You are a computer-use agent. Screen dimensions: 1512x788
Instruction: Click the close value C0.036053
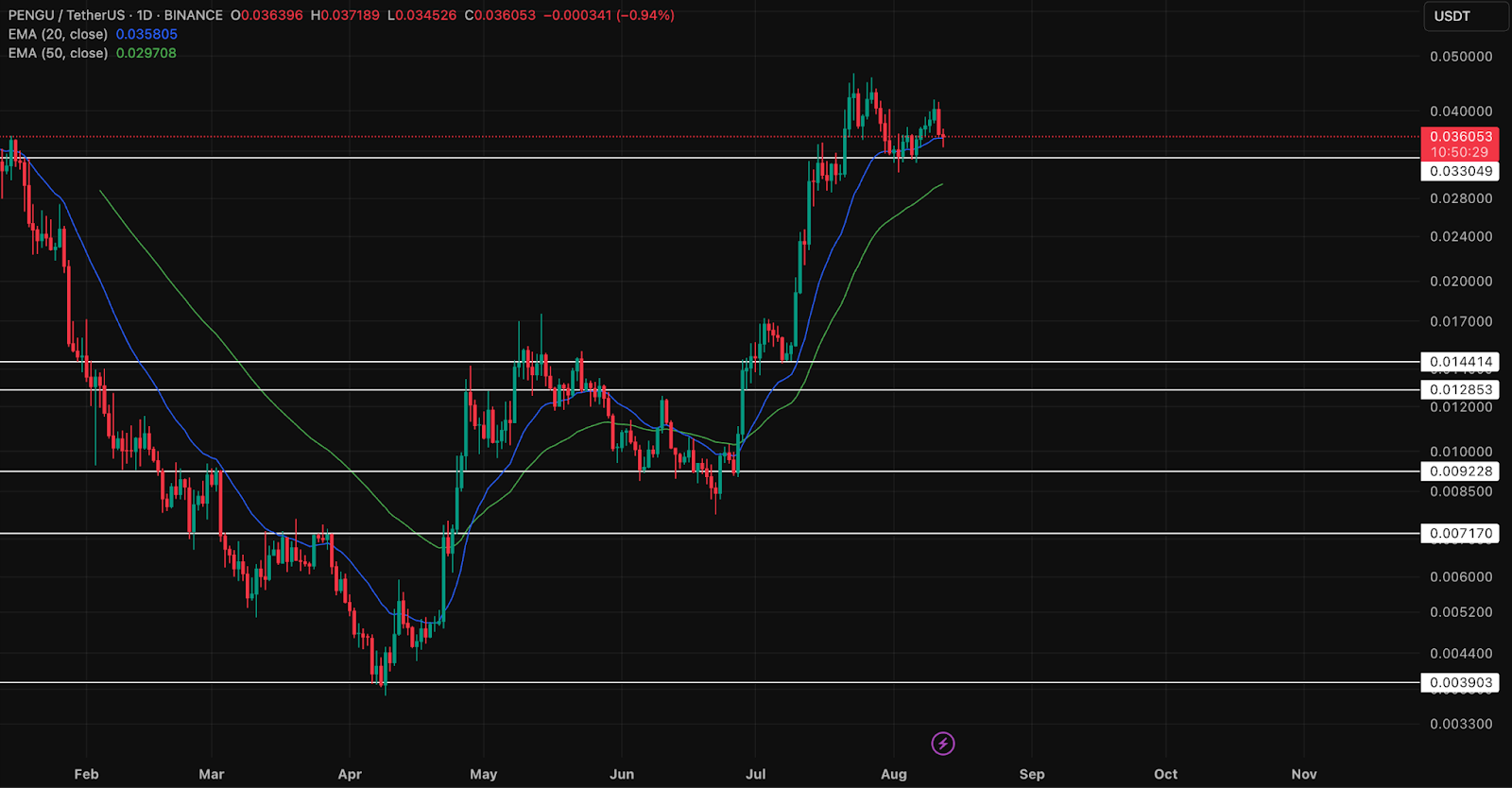499,15
